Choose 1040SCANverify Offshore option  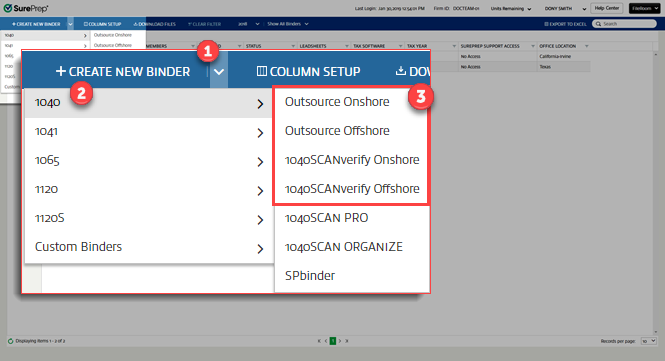352,189
